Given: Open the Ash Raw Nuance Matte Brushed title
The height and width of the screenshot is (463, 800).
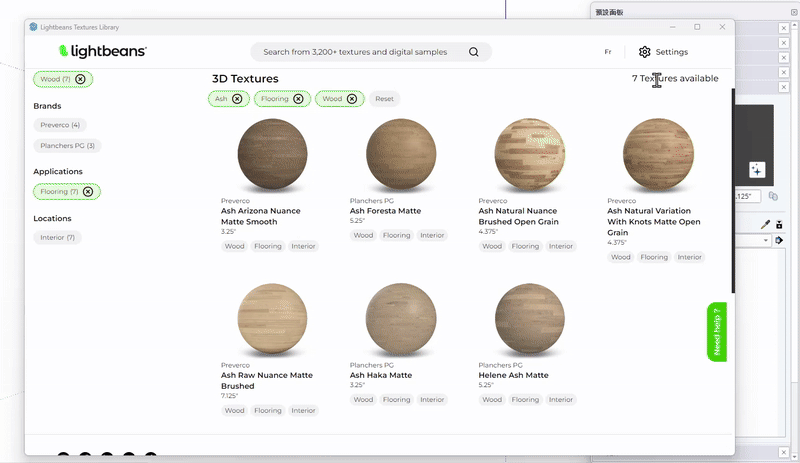Looking at the screenshot, I should [x=267, y=381].
